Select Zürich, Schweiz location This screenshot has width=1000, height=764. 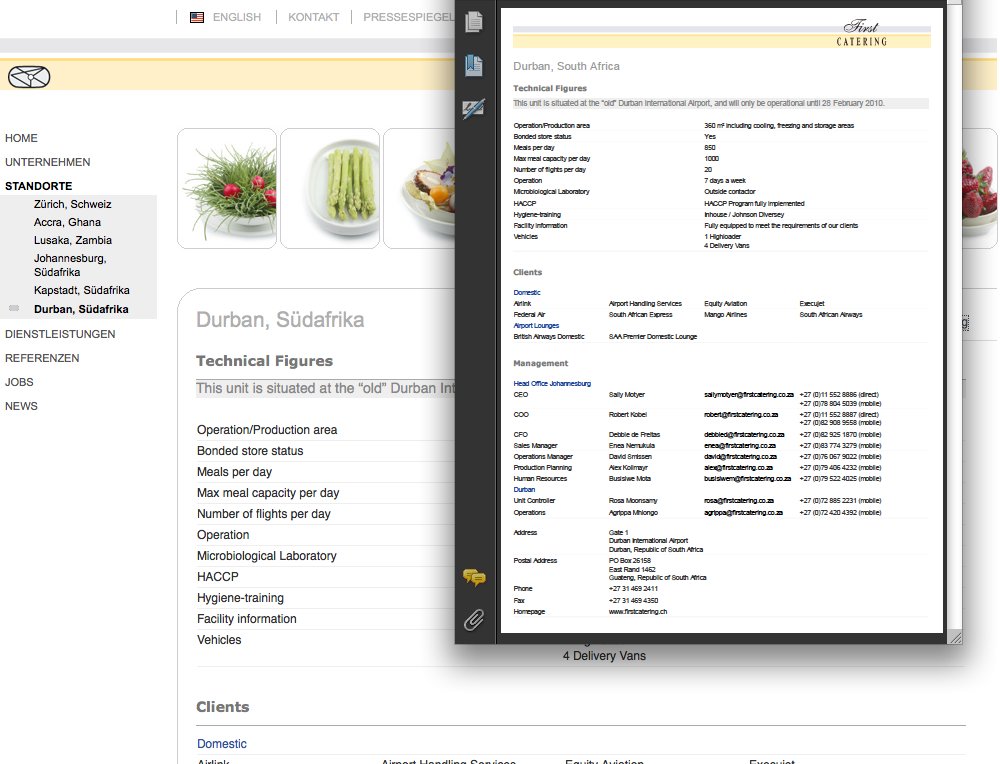point(73,204)
